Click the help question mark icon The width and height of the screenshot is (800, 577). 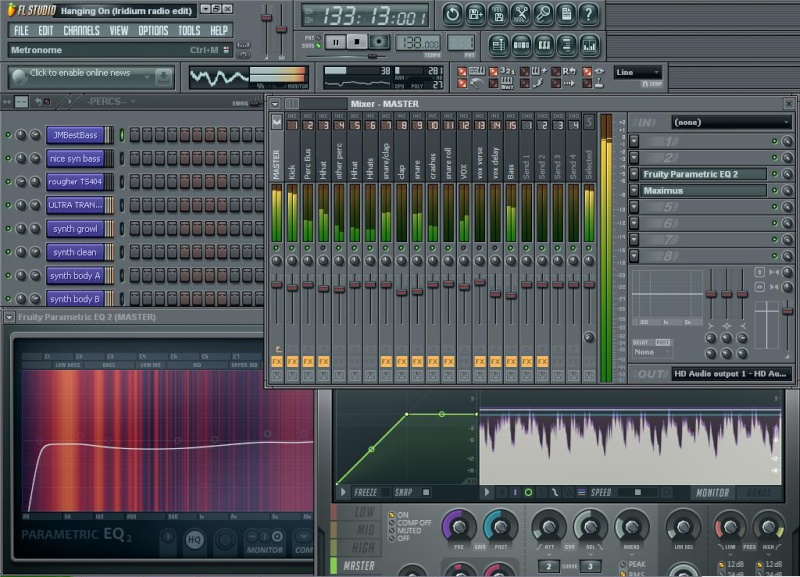coord(589,14)
